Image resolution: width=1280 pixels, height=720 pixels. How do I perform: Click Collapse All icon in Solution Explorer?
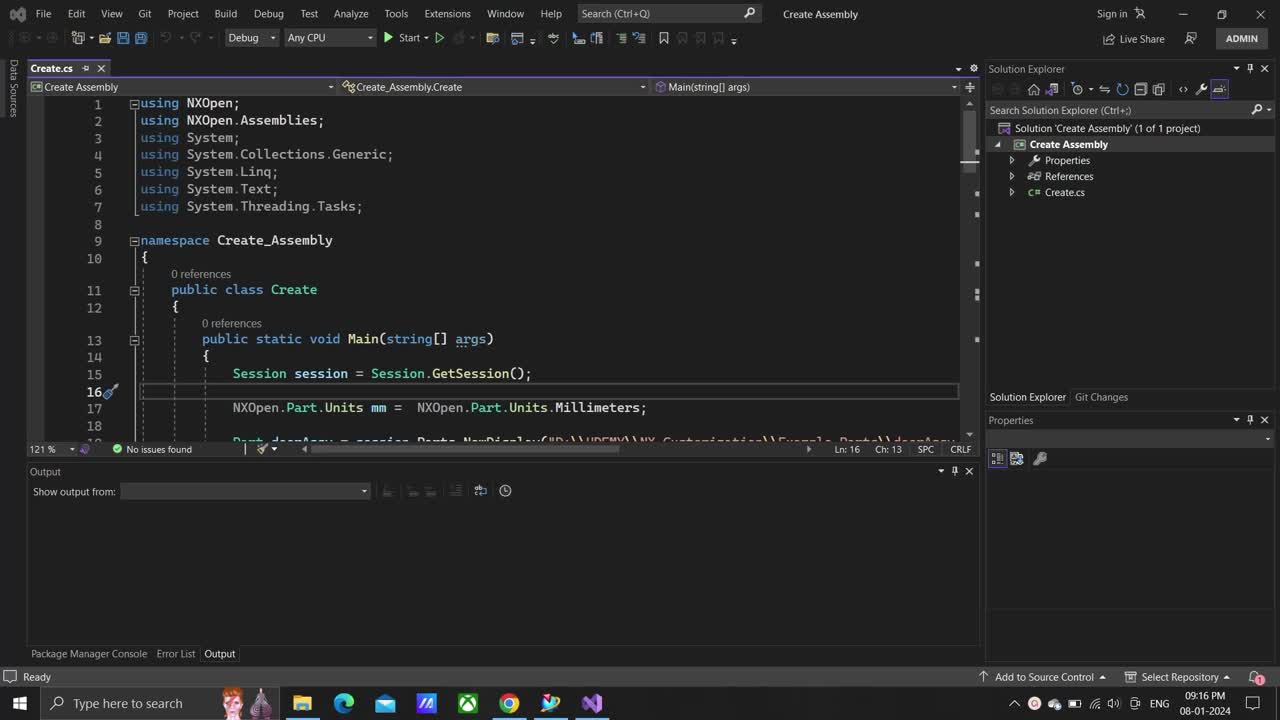click(1140, 89)
